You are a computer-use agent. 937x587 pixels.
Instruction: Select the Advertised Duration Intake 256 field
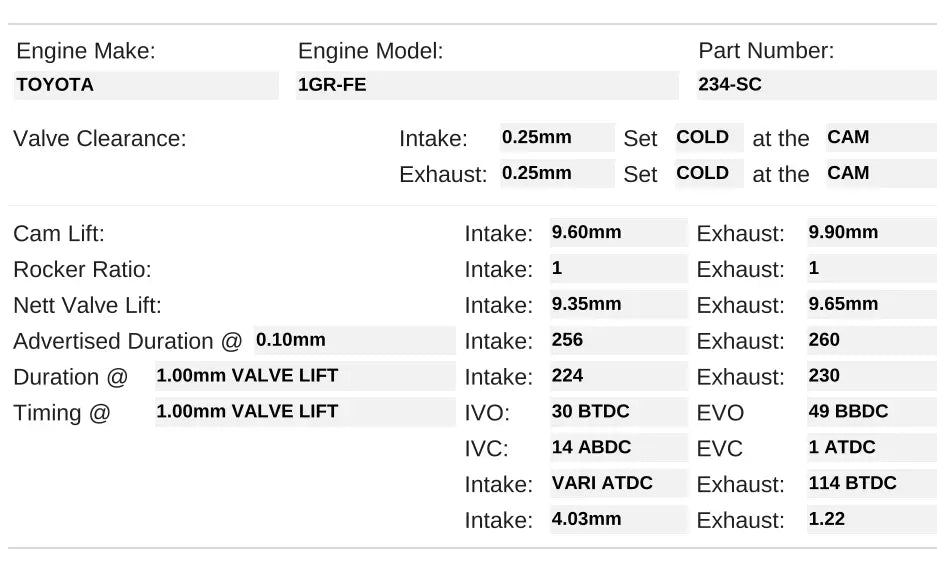tap(618, 340)
